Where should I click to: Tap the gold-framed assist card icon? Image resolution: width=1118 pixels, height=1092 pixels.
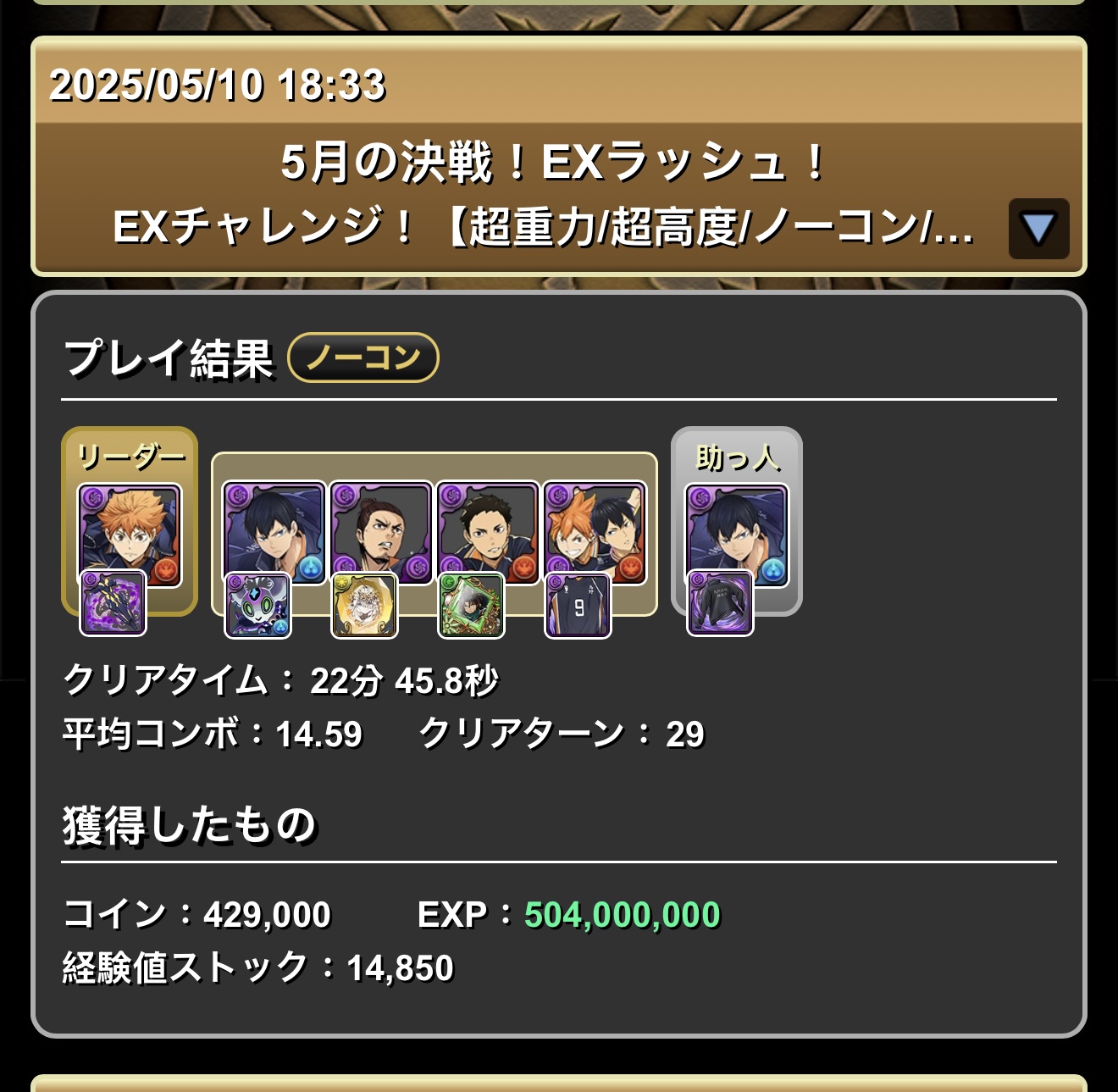[364, 605]
